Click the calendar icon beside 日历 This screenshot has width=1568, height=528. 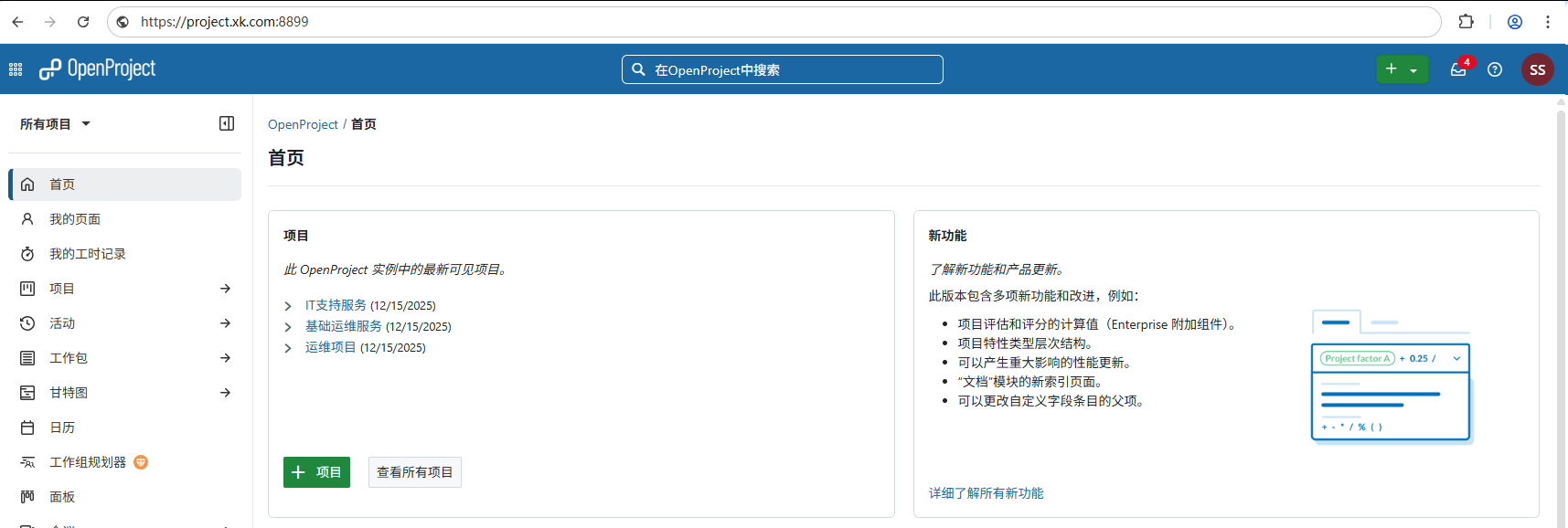coord(27,428)
